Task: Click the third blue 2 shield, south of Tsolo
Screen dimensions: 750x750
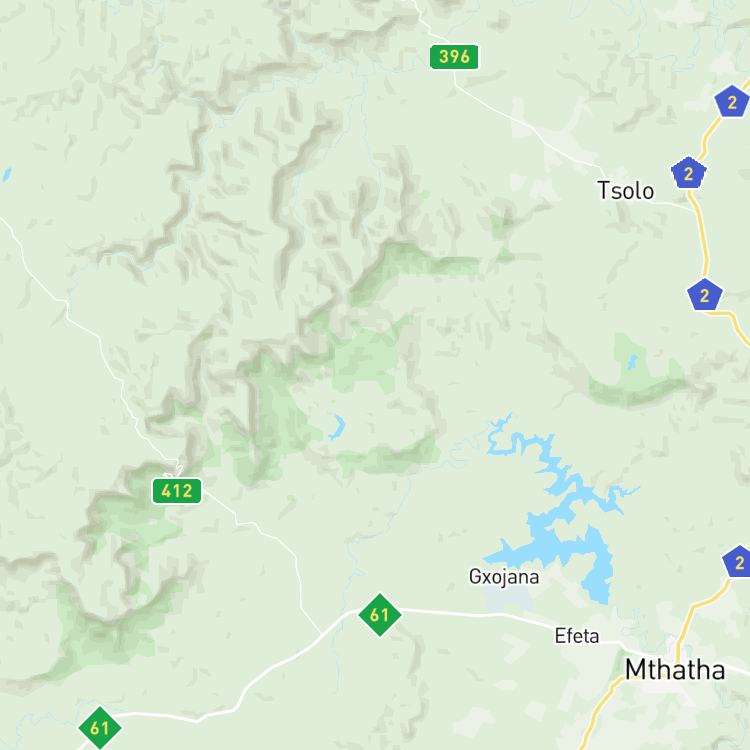Action: (705, 295)
